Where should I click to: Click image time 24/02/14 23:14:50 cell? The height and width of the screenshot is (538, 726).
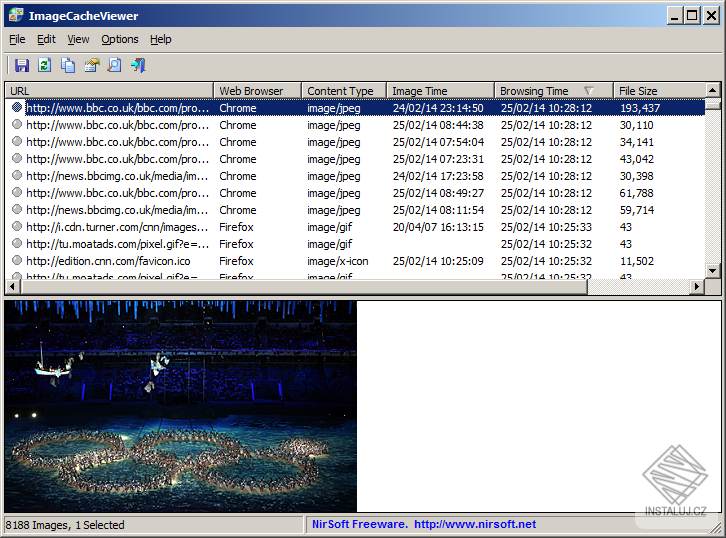pos(438,108)
